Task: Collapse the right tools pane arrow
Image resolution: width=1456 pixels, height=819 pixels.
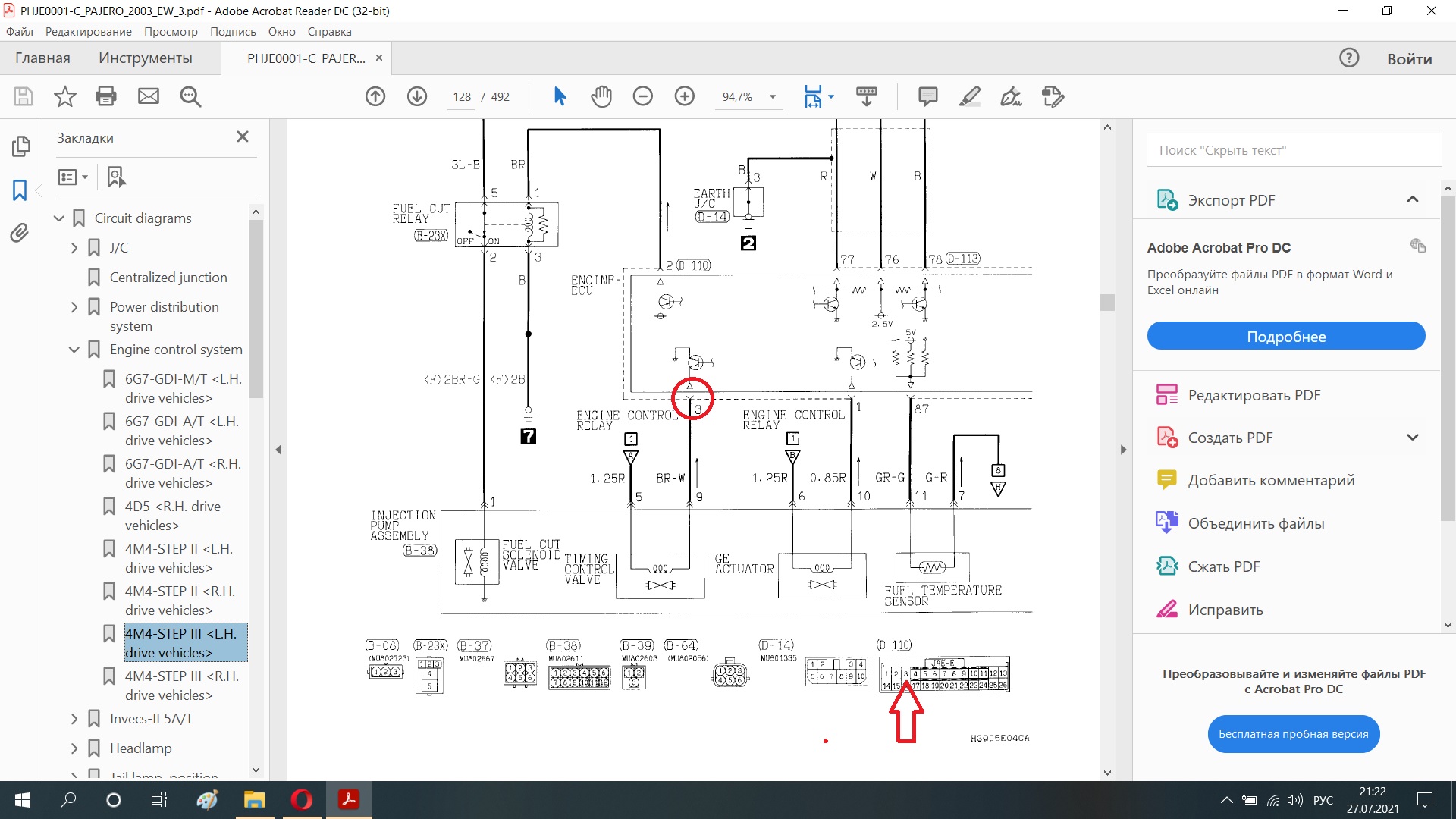Action: (x=1123, y=450)
